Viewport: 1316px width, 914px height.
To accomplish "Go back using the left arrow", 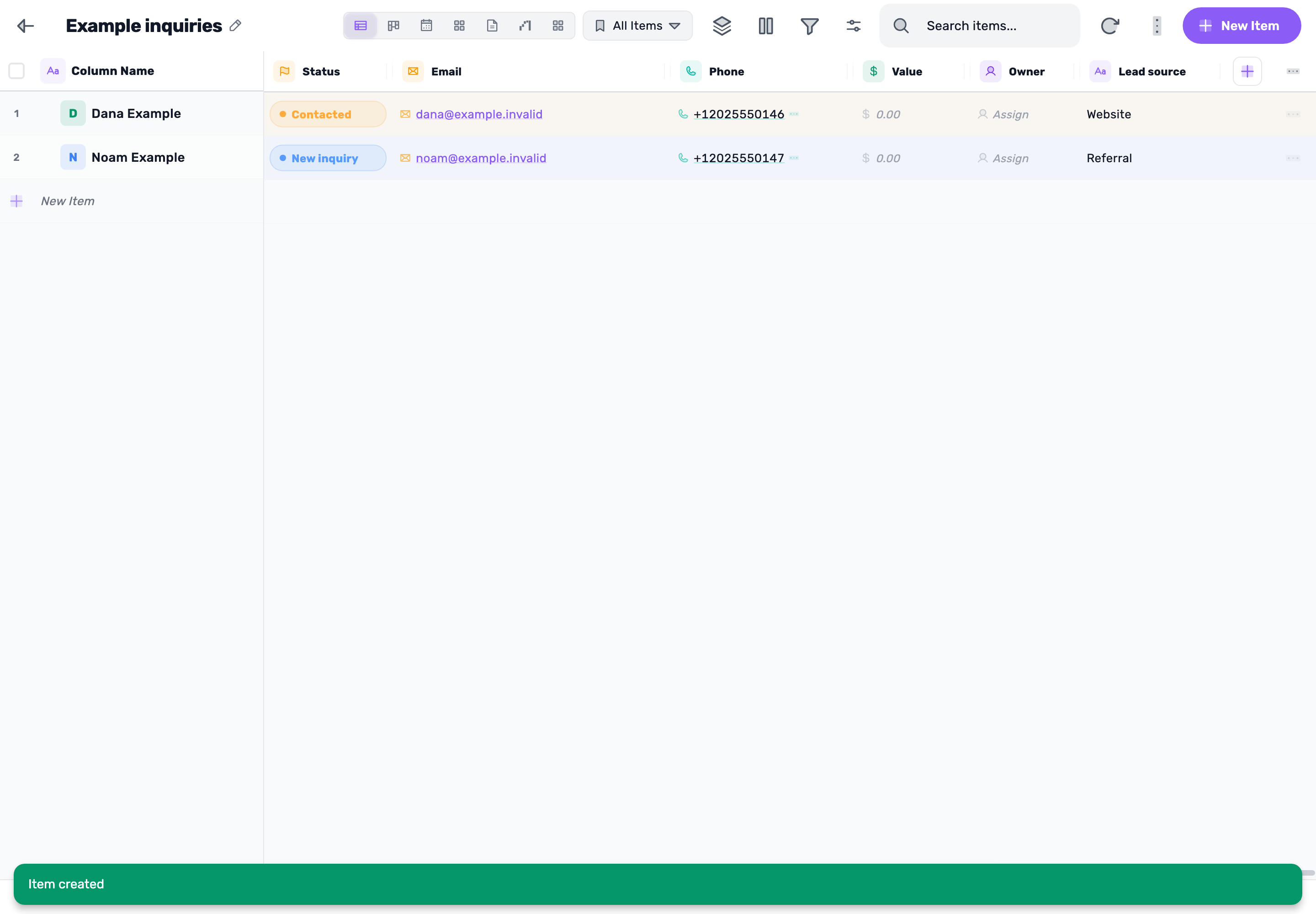I will point(26,26).
